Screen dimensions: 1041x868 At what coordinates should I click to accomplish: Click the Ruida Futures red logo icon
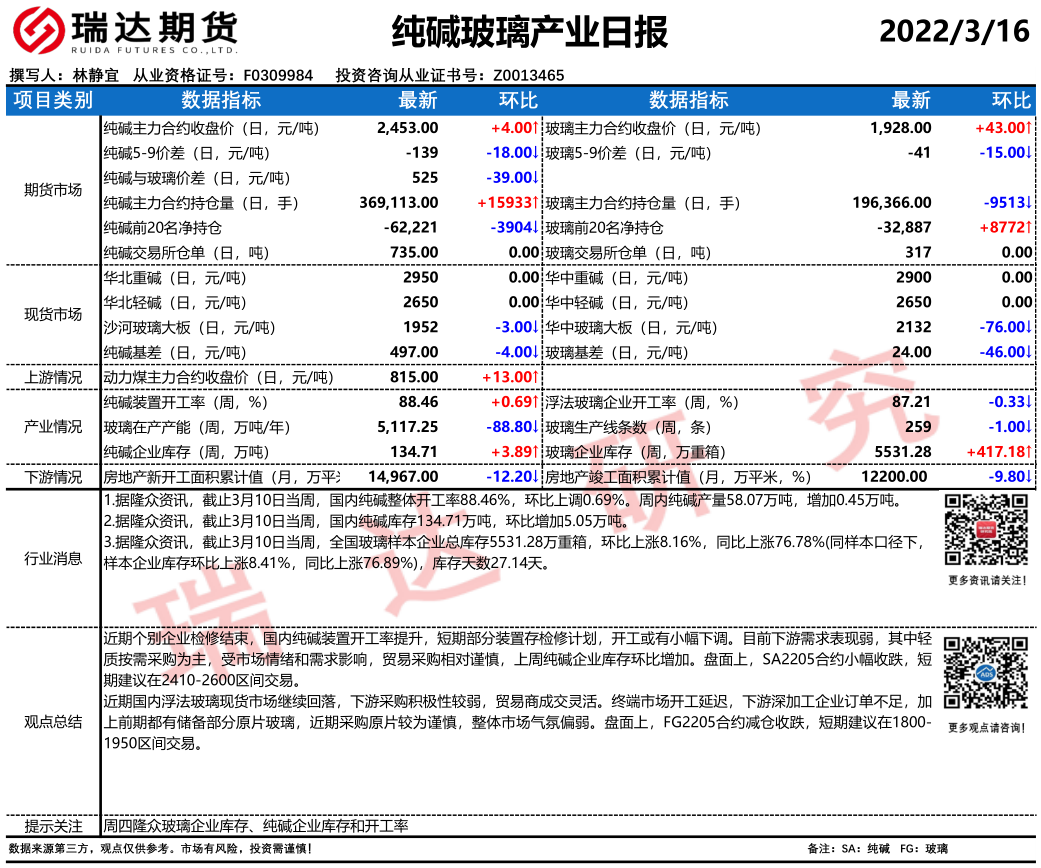pyautogui.click(x=41, y=32)
